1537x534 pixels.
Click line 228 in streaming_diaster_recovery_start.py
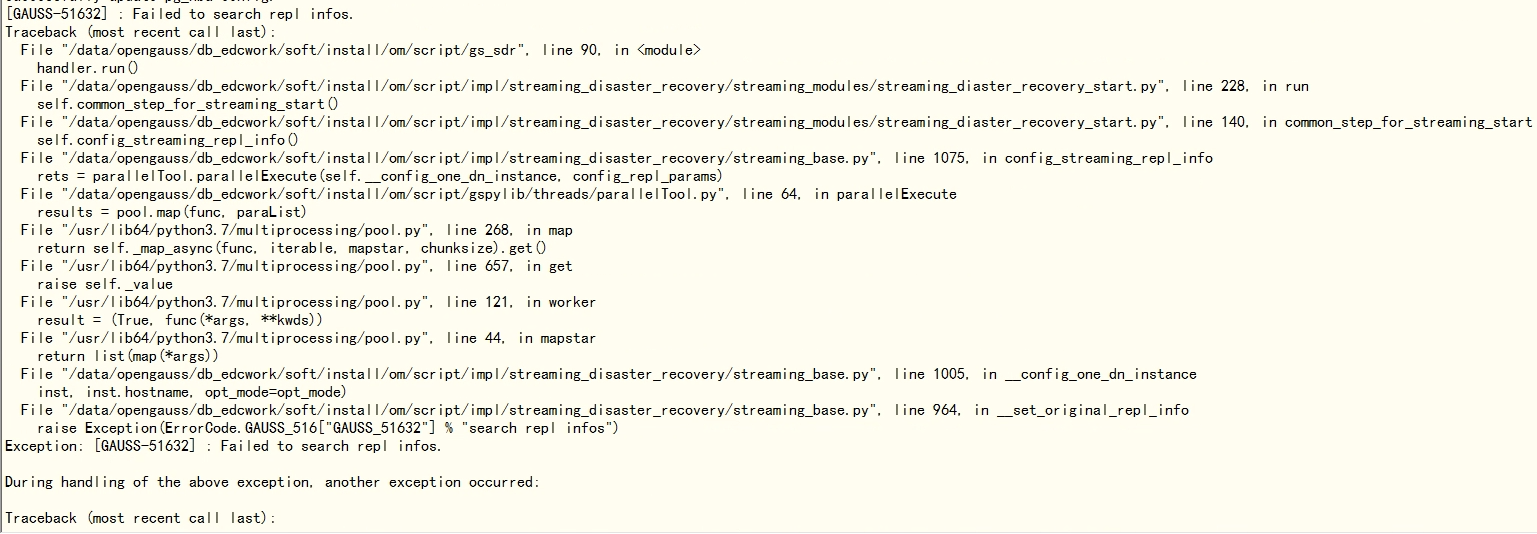pos(1214,86)
